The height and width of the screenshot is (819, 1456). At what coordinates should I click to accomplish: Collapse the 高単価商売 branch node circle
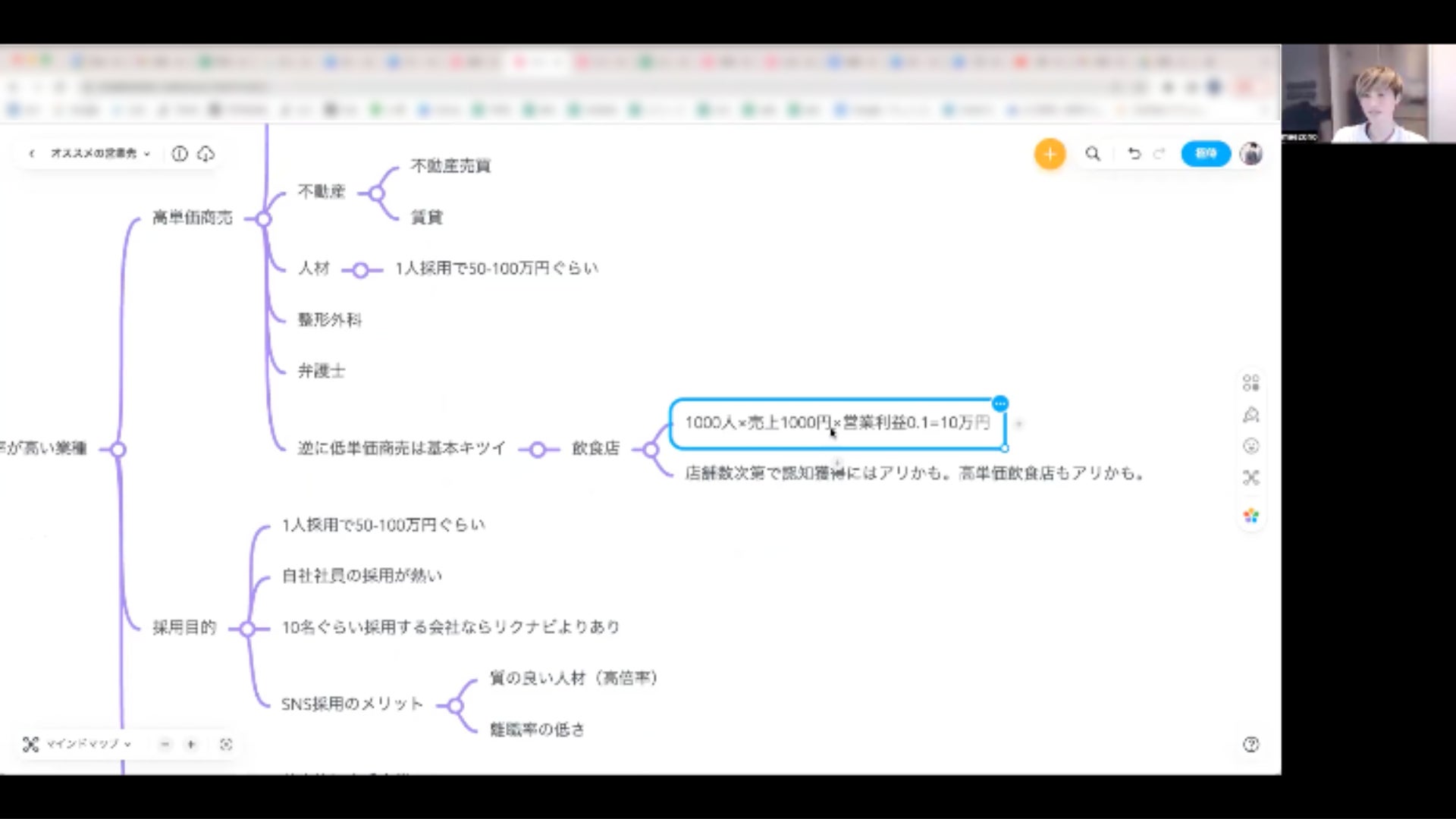263,219
